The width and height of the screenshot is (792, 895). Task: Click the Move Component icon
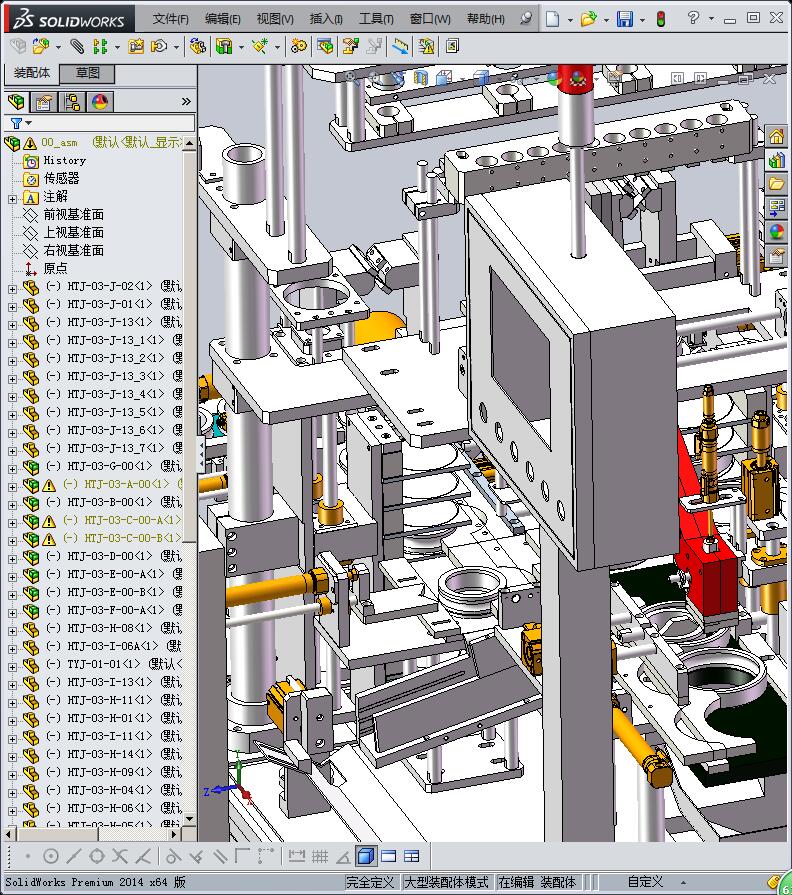point(159,46)
